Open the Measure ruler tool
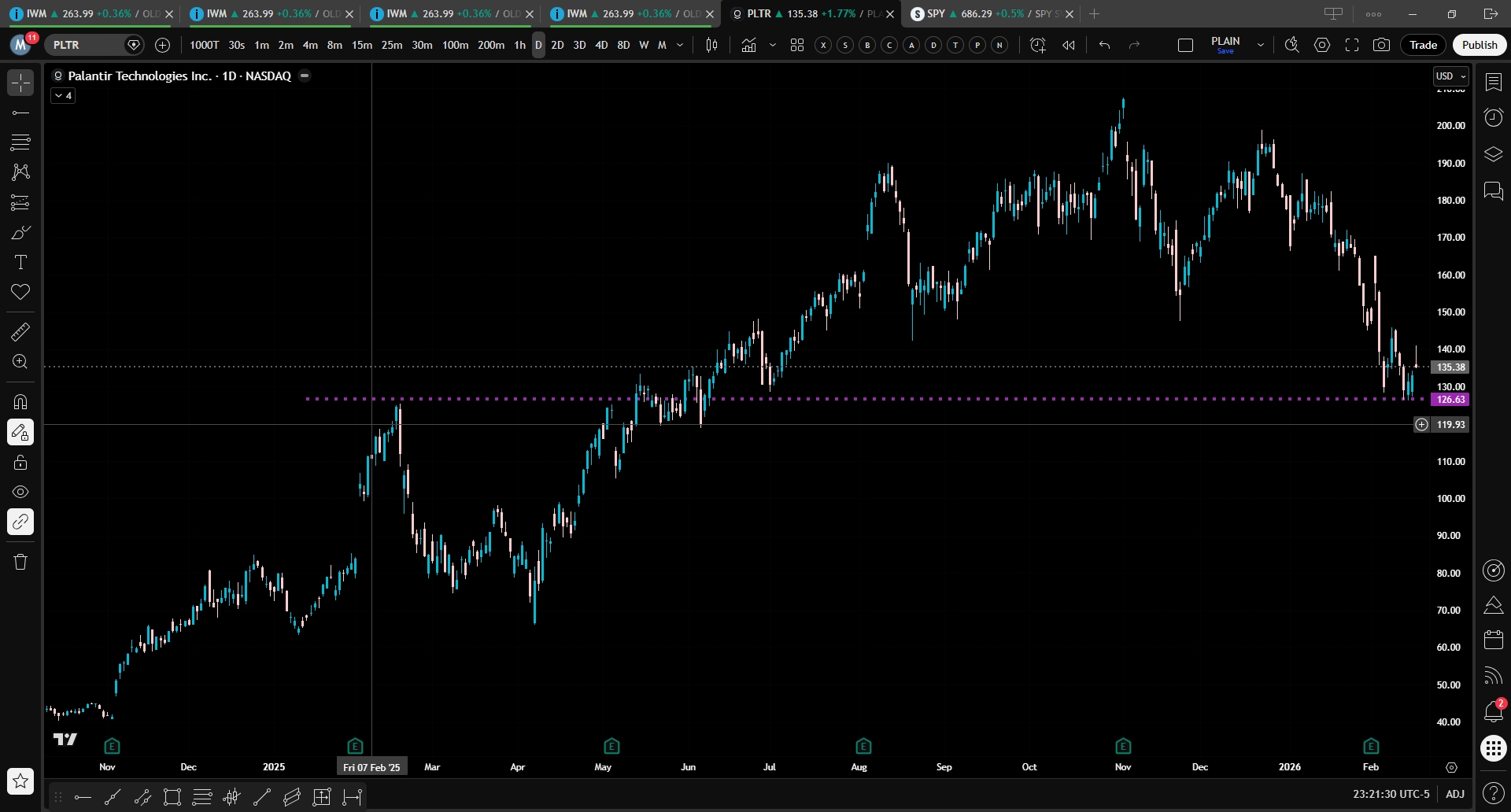 (20, 332)
